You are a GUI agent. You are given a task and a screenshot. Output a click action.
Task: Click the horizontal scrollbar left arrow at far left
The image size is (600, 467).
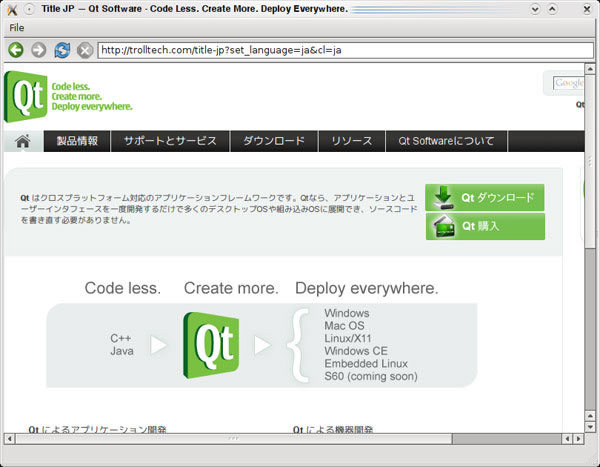[x=9, y=439]
